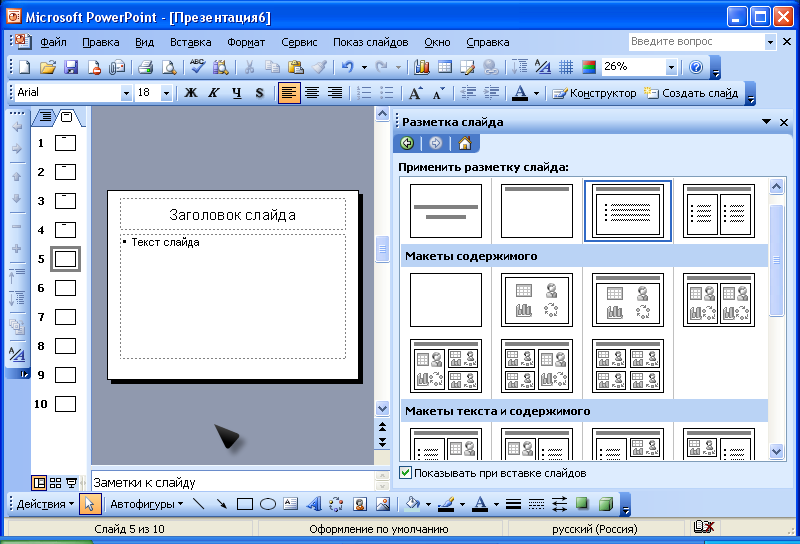800x544 pixels.
Task: Open the 'Вставка' menu
Action: click(190, 42)
